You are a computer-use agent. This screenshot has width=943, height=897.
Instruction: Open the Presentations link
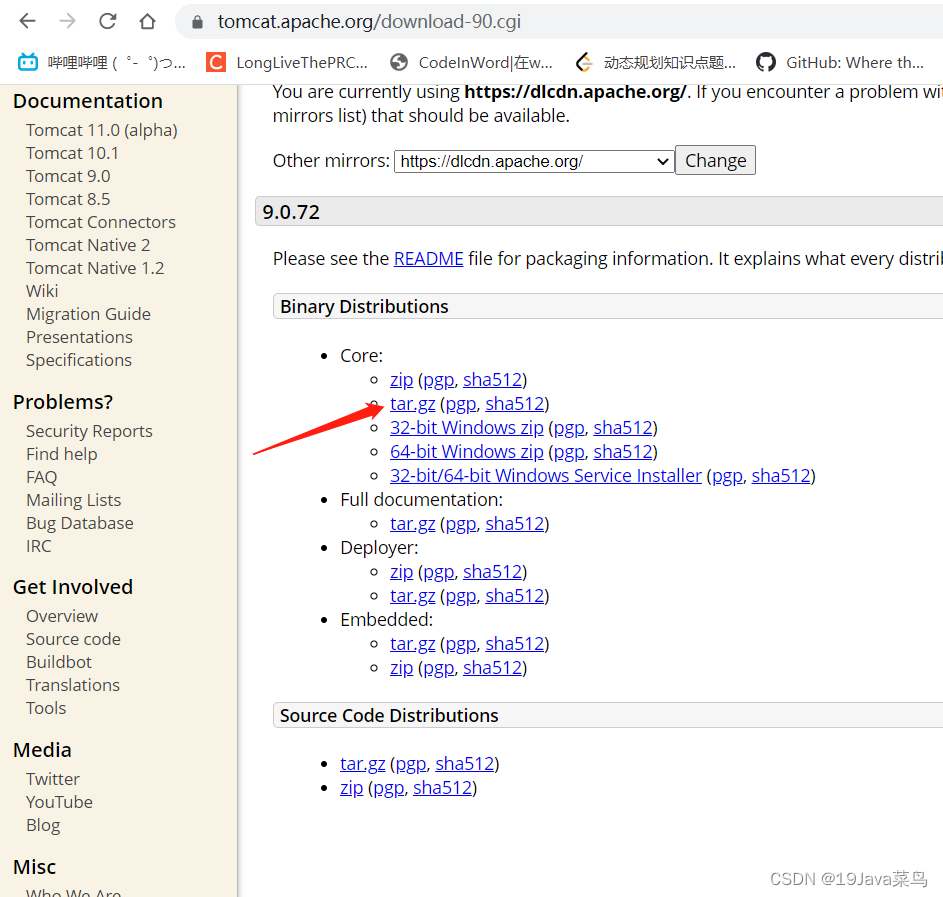(x=79, y=337)
